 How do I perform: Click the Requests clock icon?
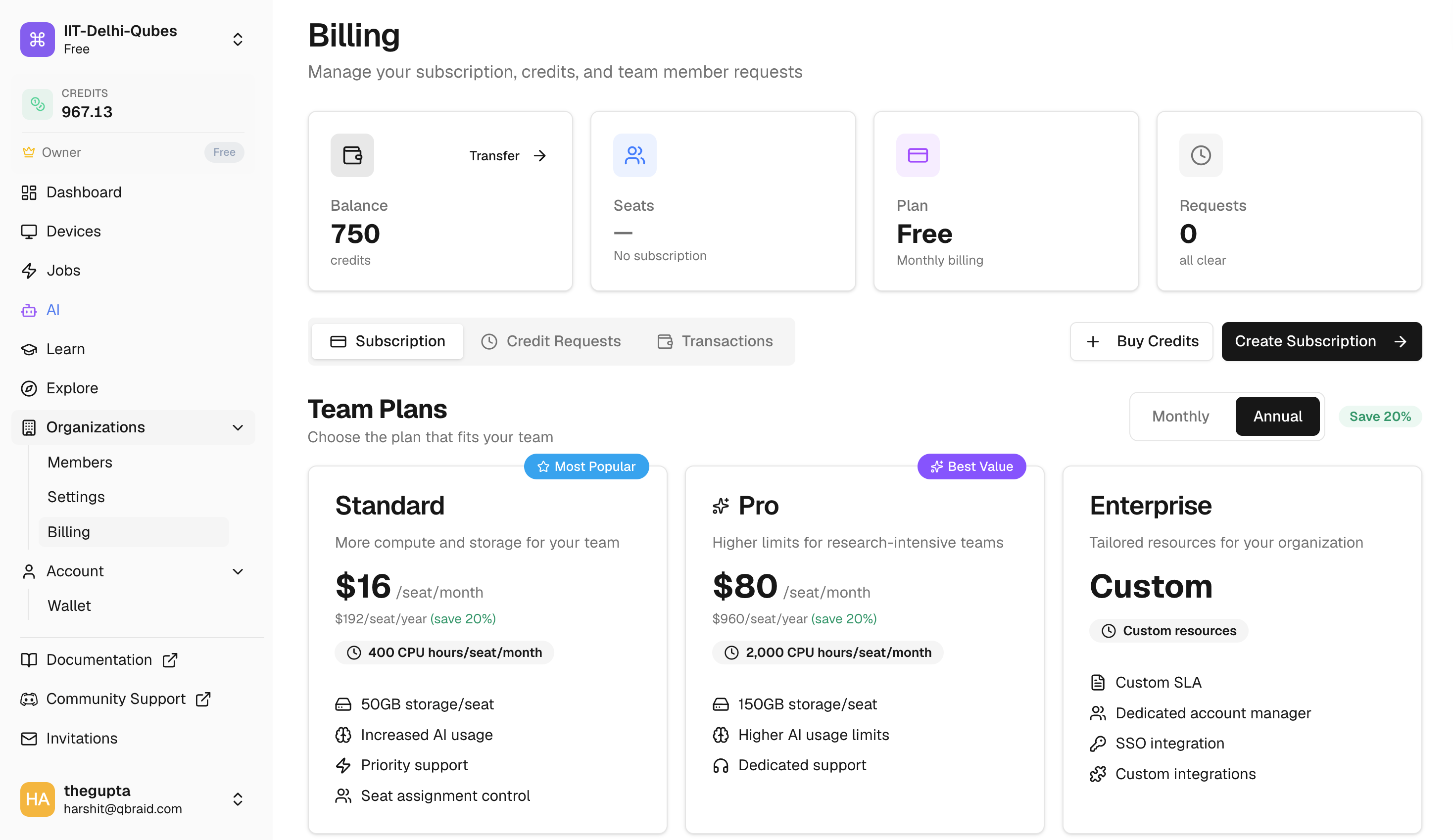click(x=1200, y=155)
